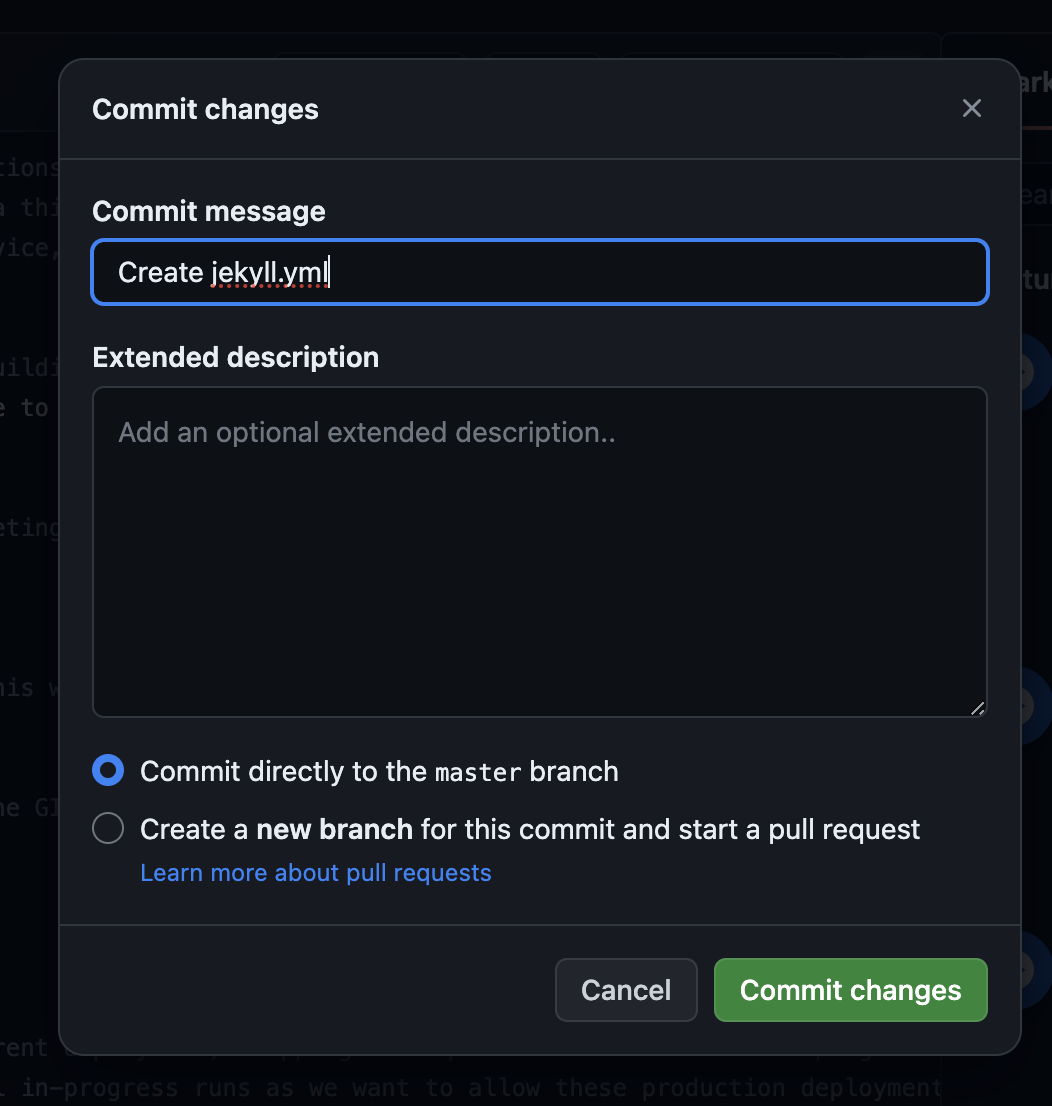Click inside the Extended description textarea
The width and height of the screenshot is (1052, 1106).
pyautogui.click(x=540, y=552)
